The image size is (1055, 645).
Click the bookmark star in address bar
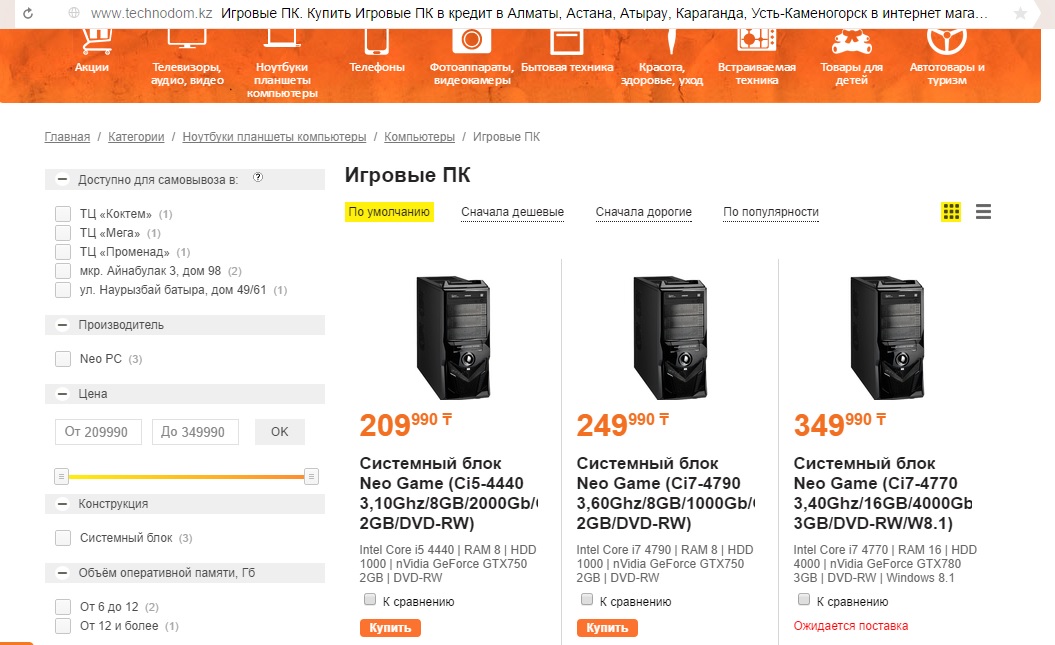coord(1020,15)
